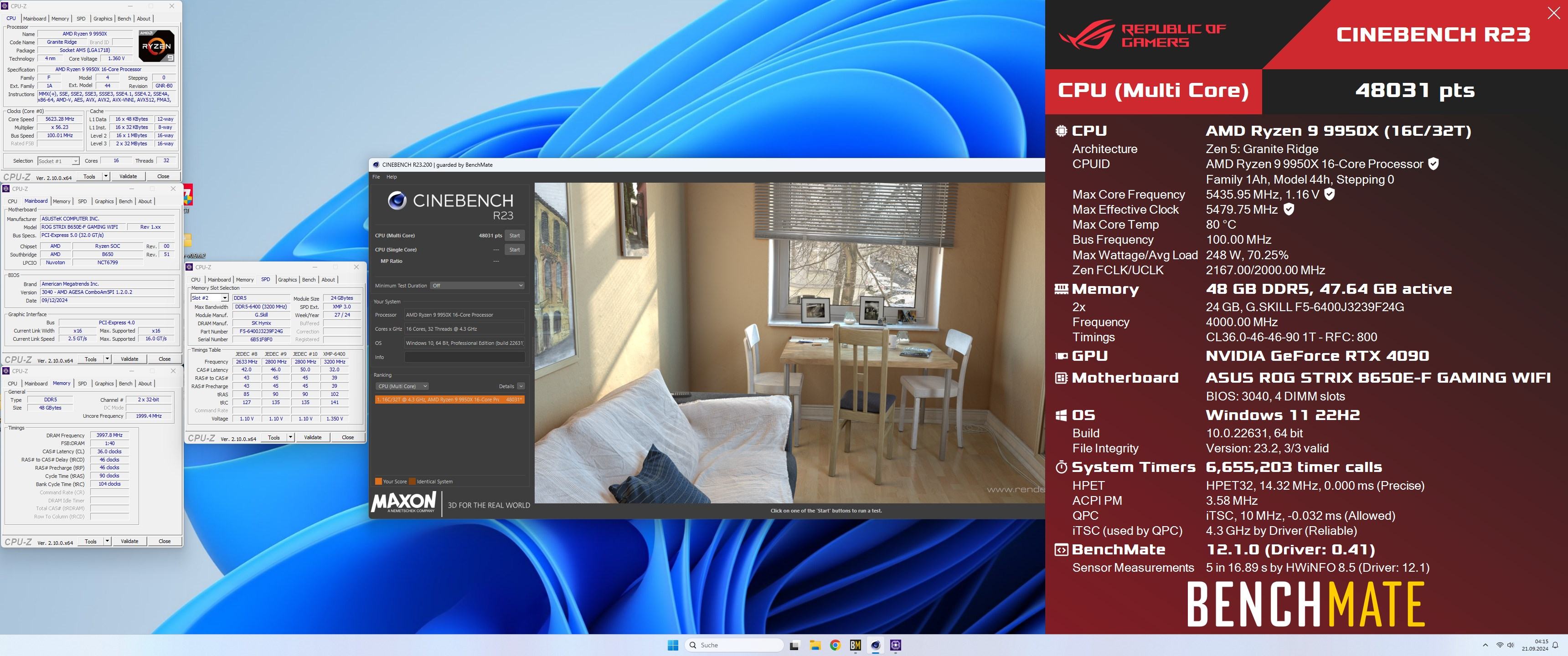
Task: Activate the Cinebench taskbar icon
Action: [875, 645]
